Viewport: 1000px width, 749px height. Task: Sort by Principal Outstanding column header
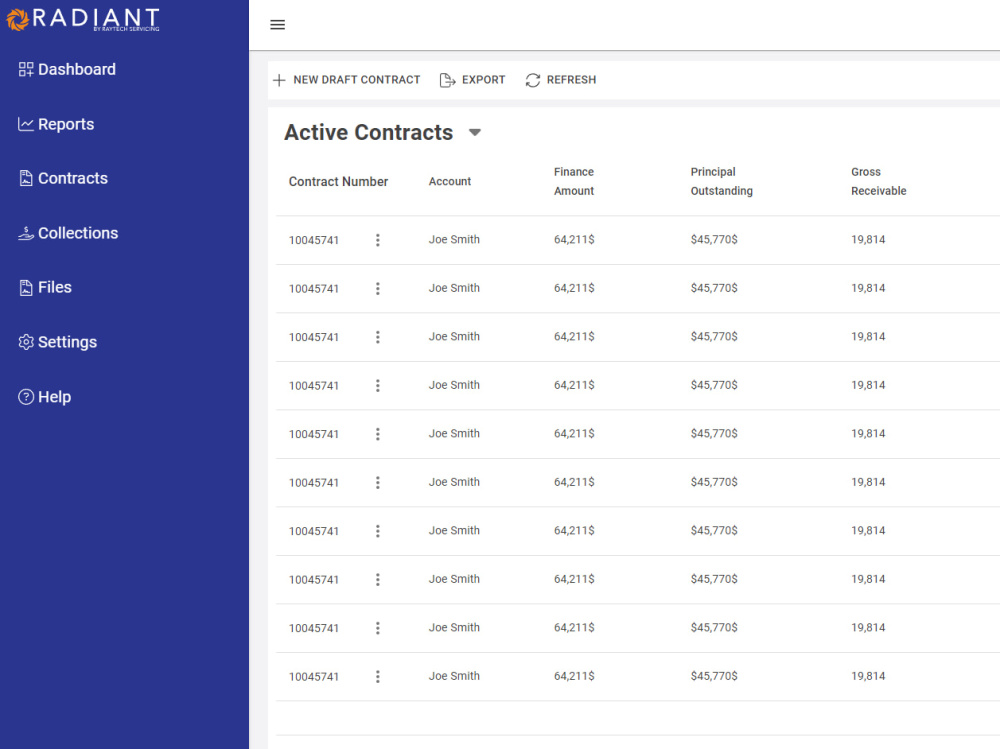[721, 181]
